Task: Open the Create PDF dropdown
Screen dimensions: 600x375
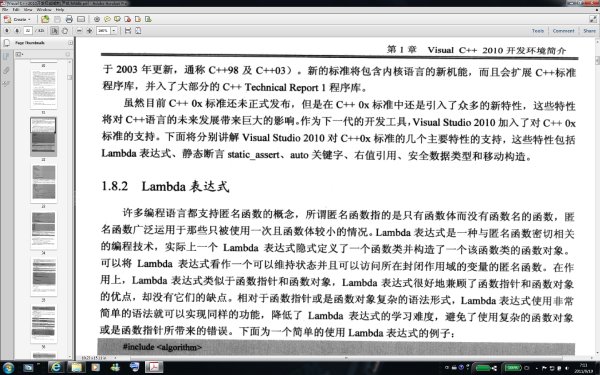Action: pyautogui.click(x=17, y=19)
